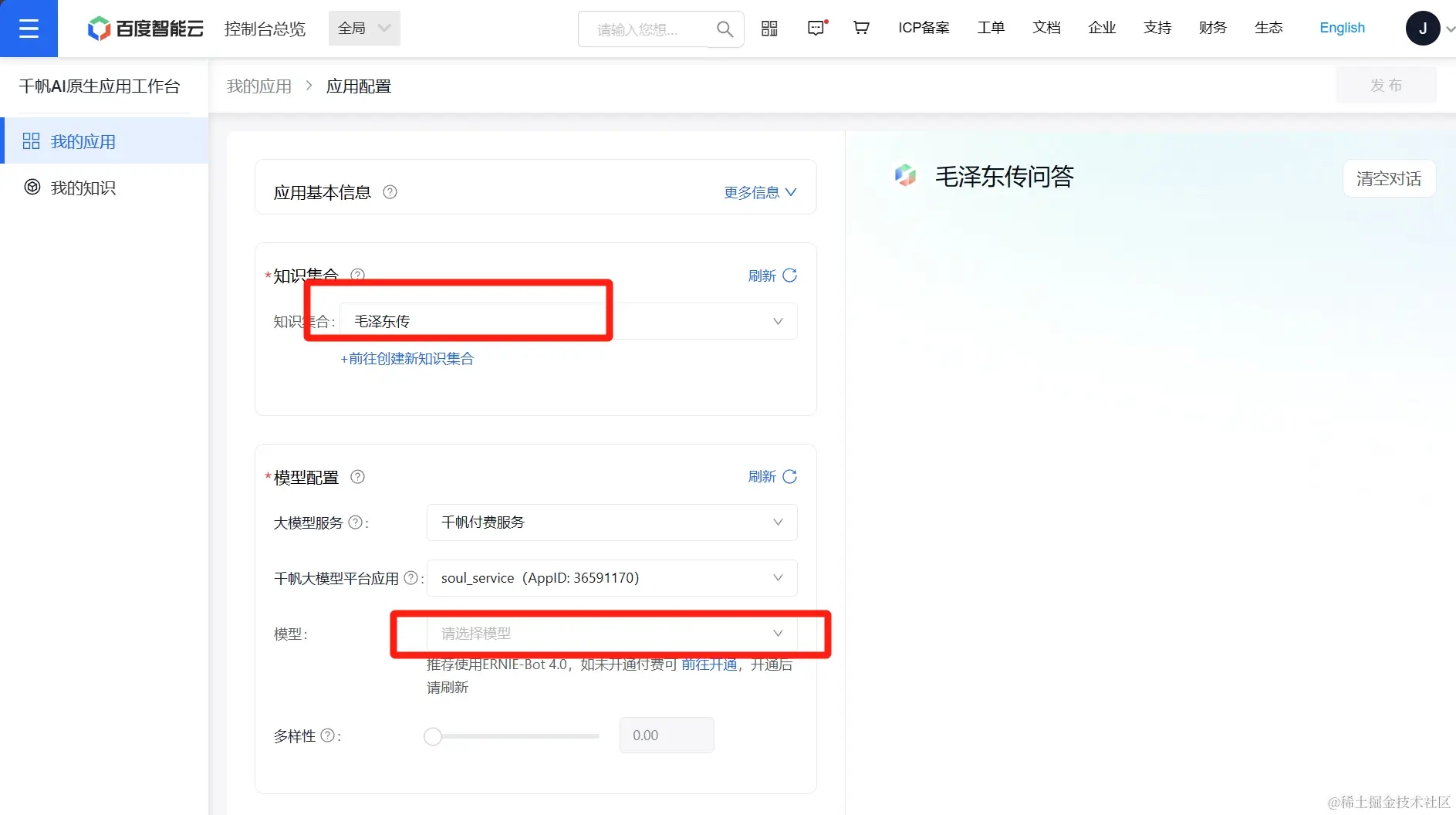
Task: Click help icon next to 模型配置
Action: 357,477
